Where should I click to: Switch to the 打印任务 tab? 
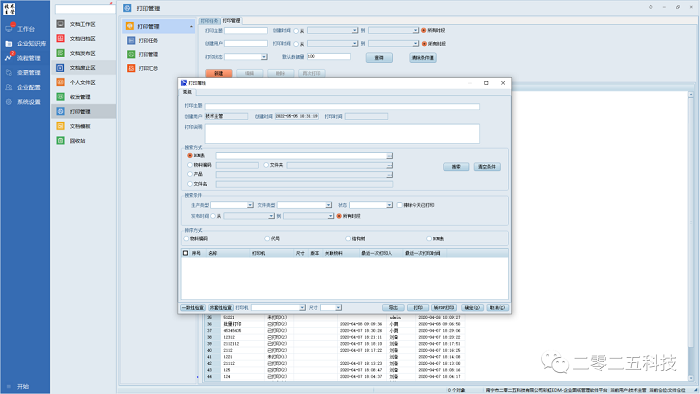[209, 21]
